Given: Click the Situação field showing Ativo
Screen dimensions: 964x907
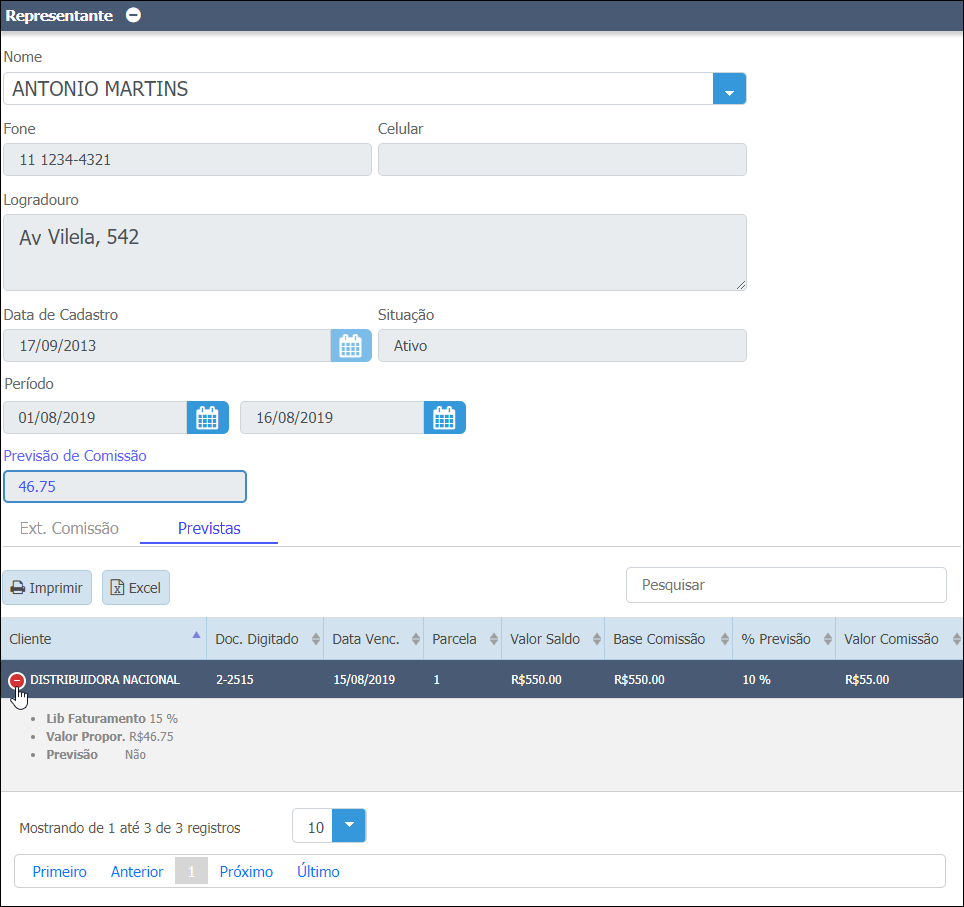Looking at the screenshot, I should (562, 346).
